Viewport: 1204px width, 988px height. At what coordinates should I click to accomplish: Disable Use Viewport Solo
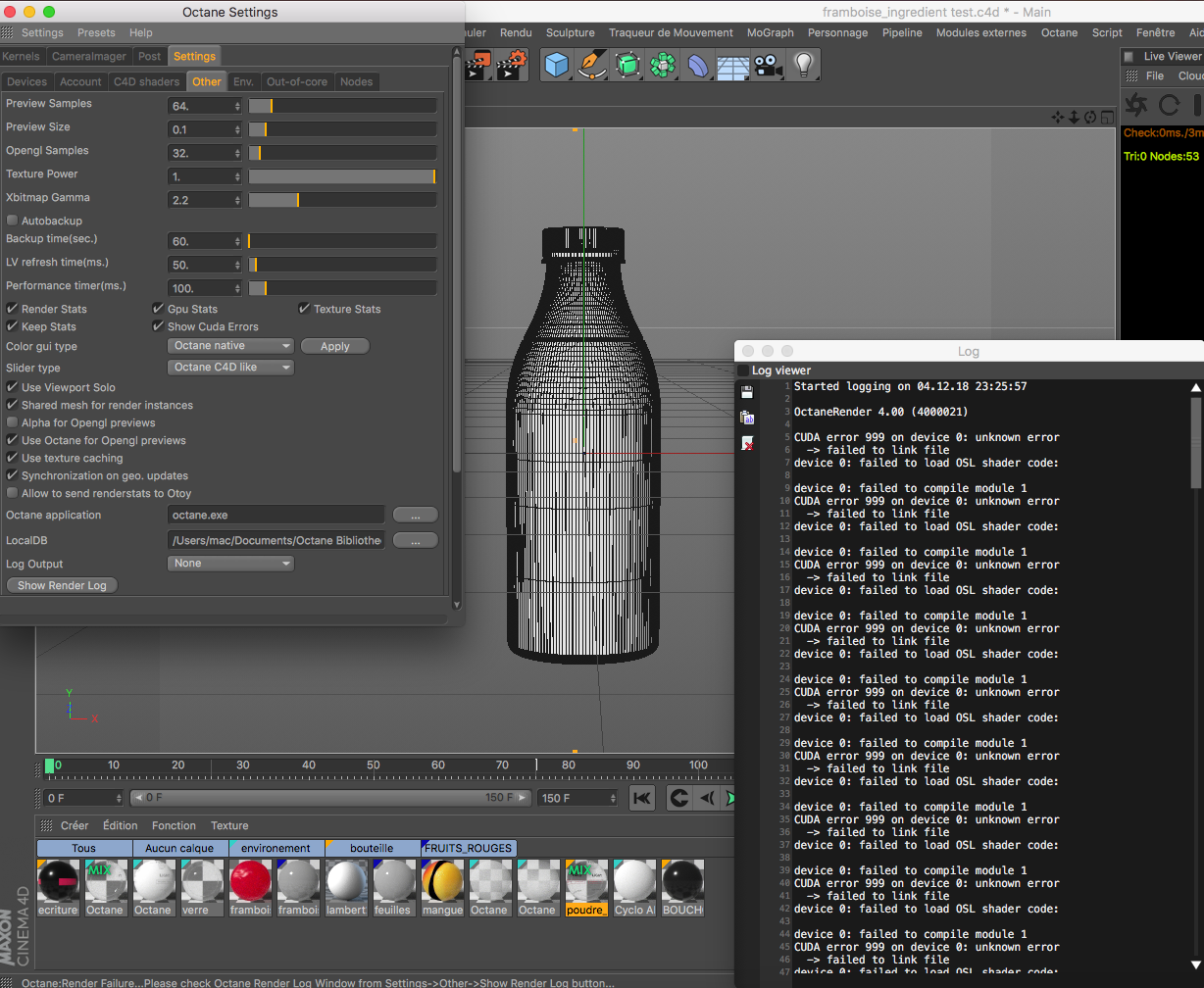[x=13, y=387]
